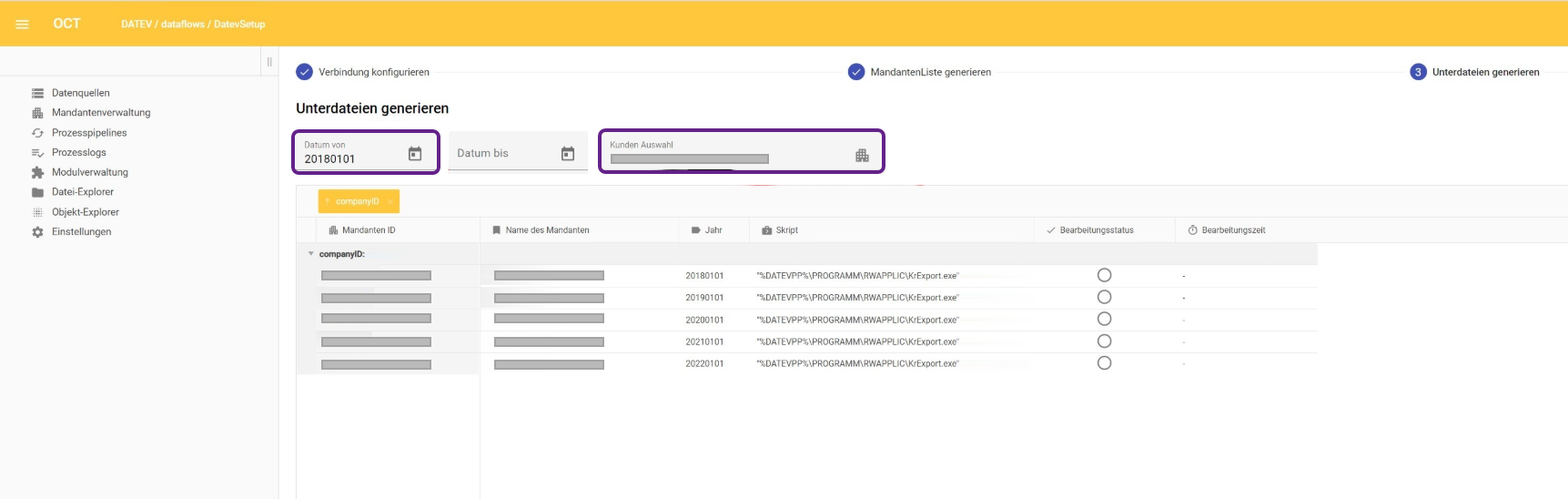Viewport: 1568px width, 499px height.
Task: Open the Datum bis calendar picker
Action: [568, 154]
